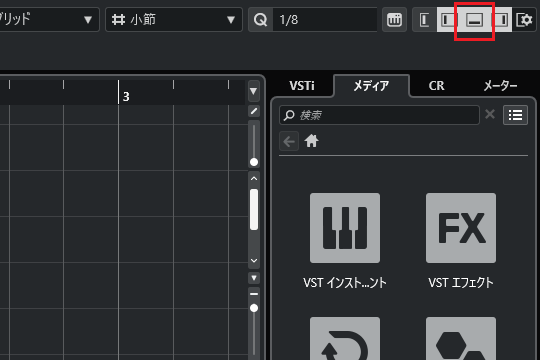The height and width of the screenshot is (360, 540).
Task: Switch to the VSTi tab
Action: (x=302, y=86)
